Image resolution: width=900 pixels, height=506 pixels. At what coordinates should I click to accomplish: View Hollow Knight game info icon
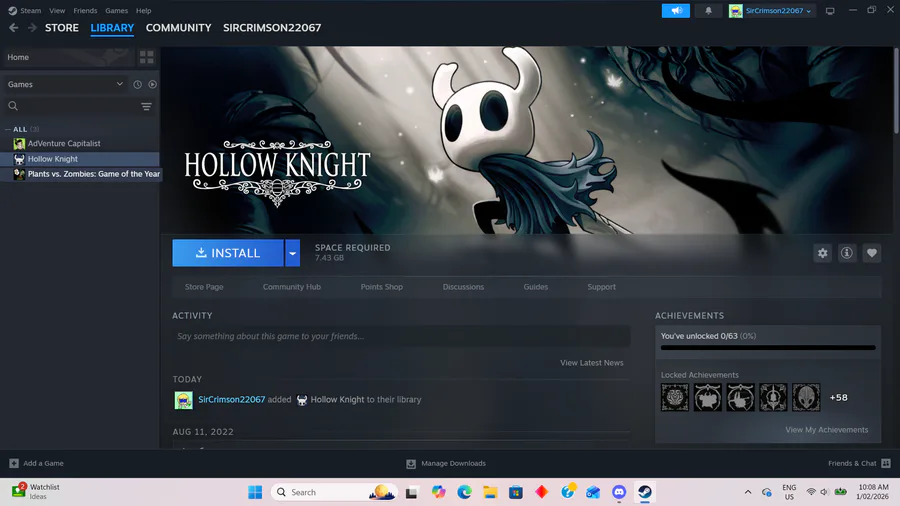pos(847,253)
